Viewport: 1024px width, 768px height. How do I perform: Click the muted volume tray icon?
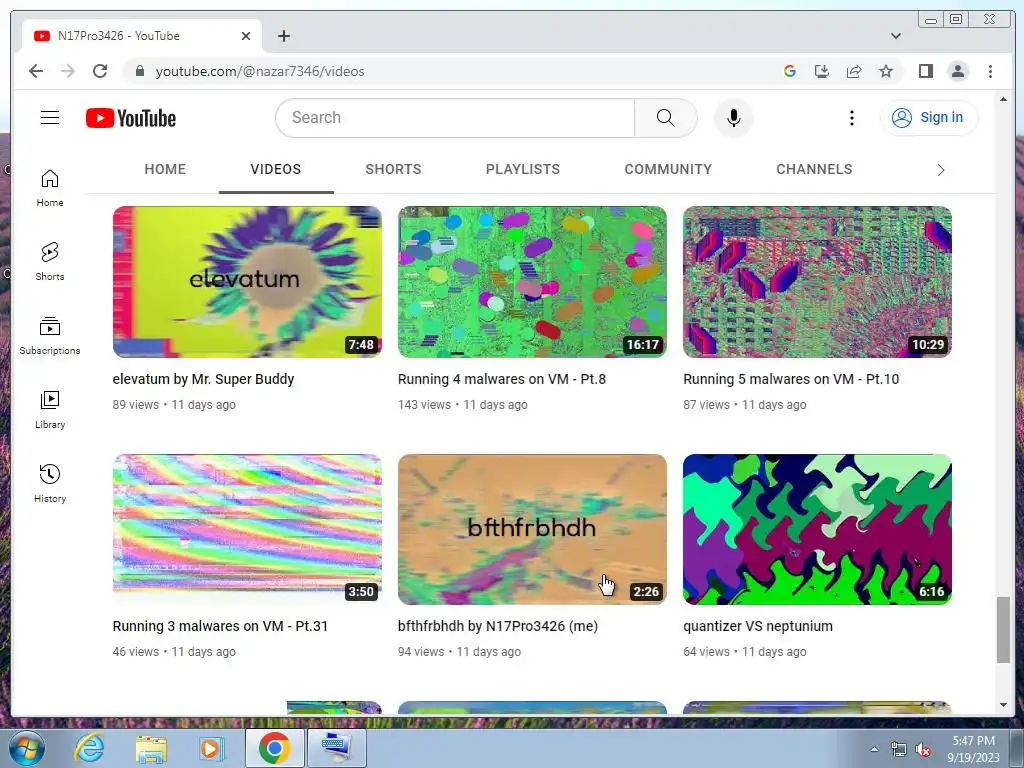point(923,750)
